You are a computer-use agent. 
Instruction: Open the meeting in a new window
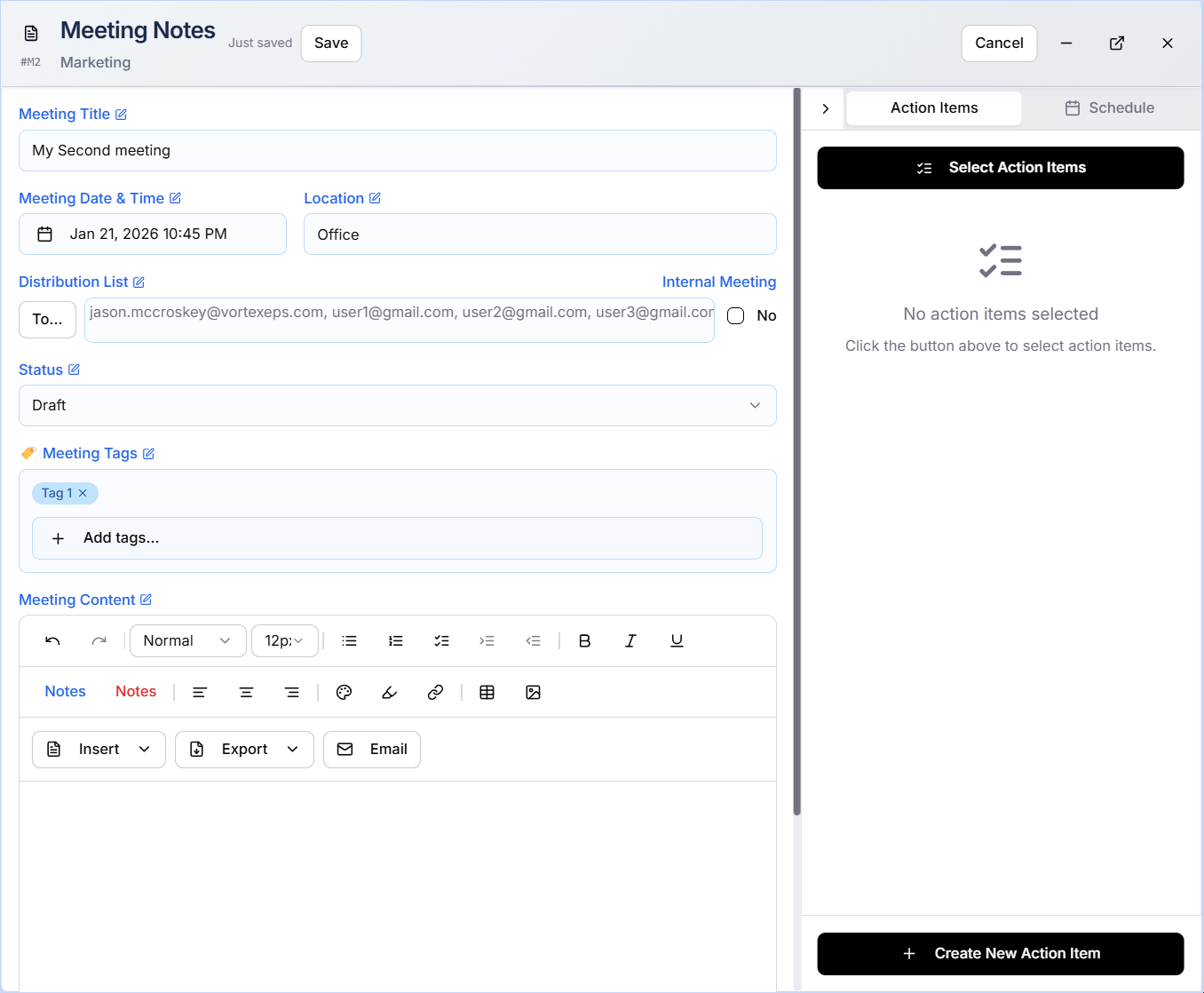(x=1117, y=44)
